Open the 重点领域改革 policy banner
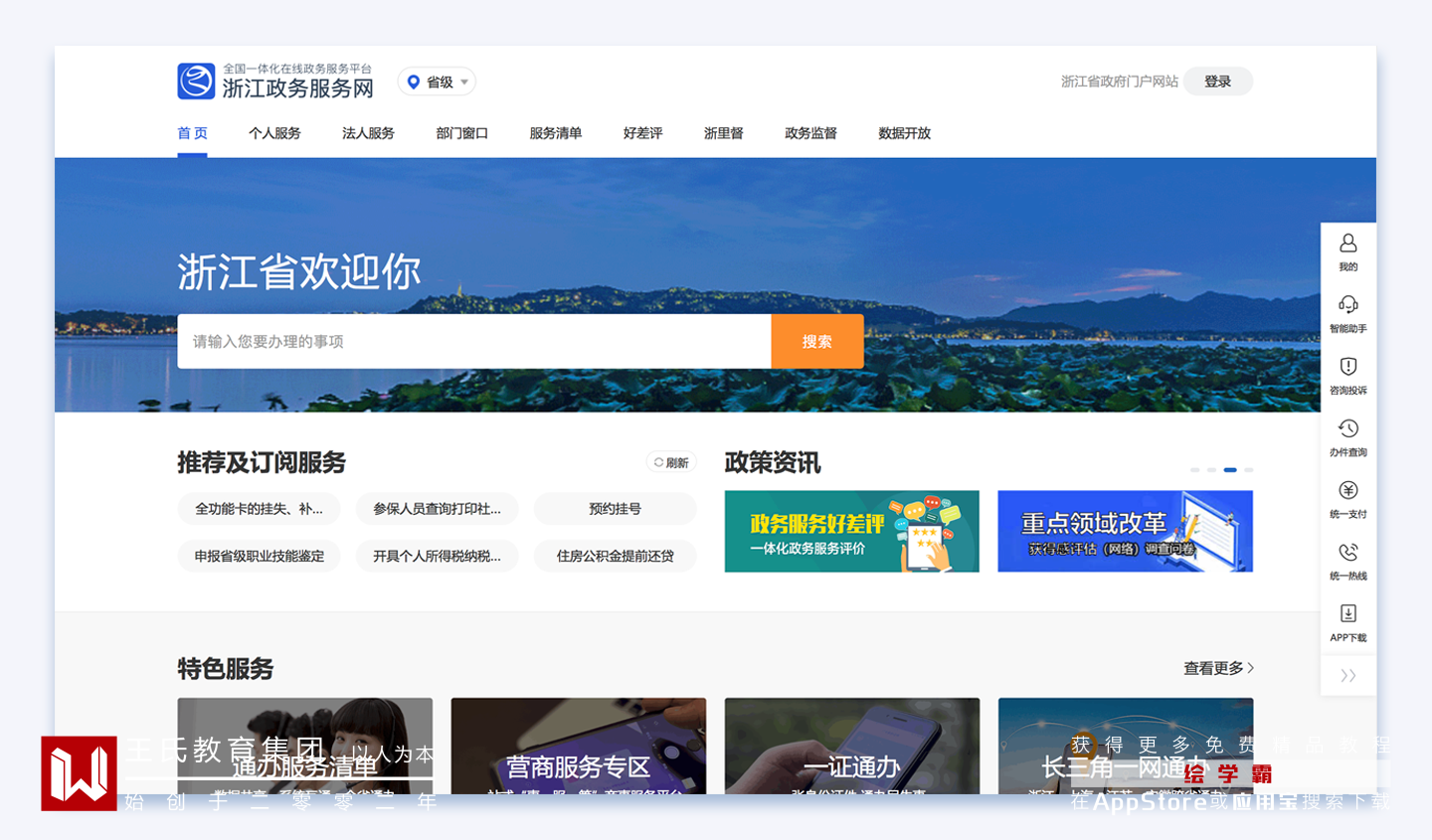The height and width of the screenshot is (840, 1432). click(1126, 532)
